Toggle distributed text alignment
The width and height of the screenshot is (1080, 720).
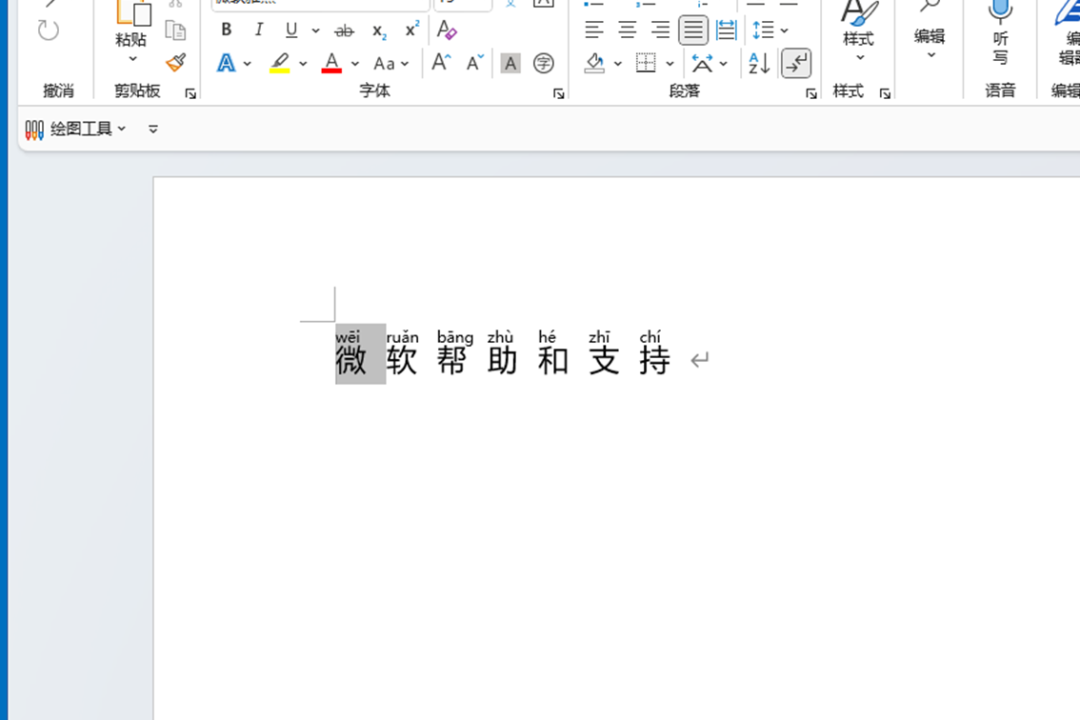726,28
